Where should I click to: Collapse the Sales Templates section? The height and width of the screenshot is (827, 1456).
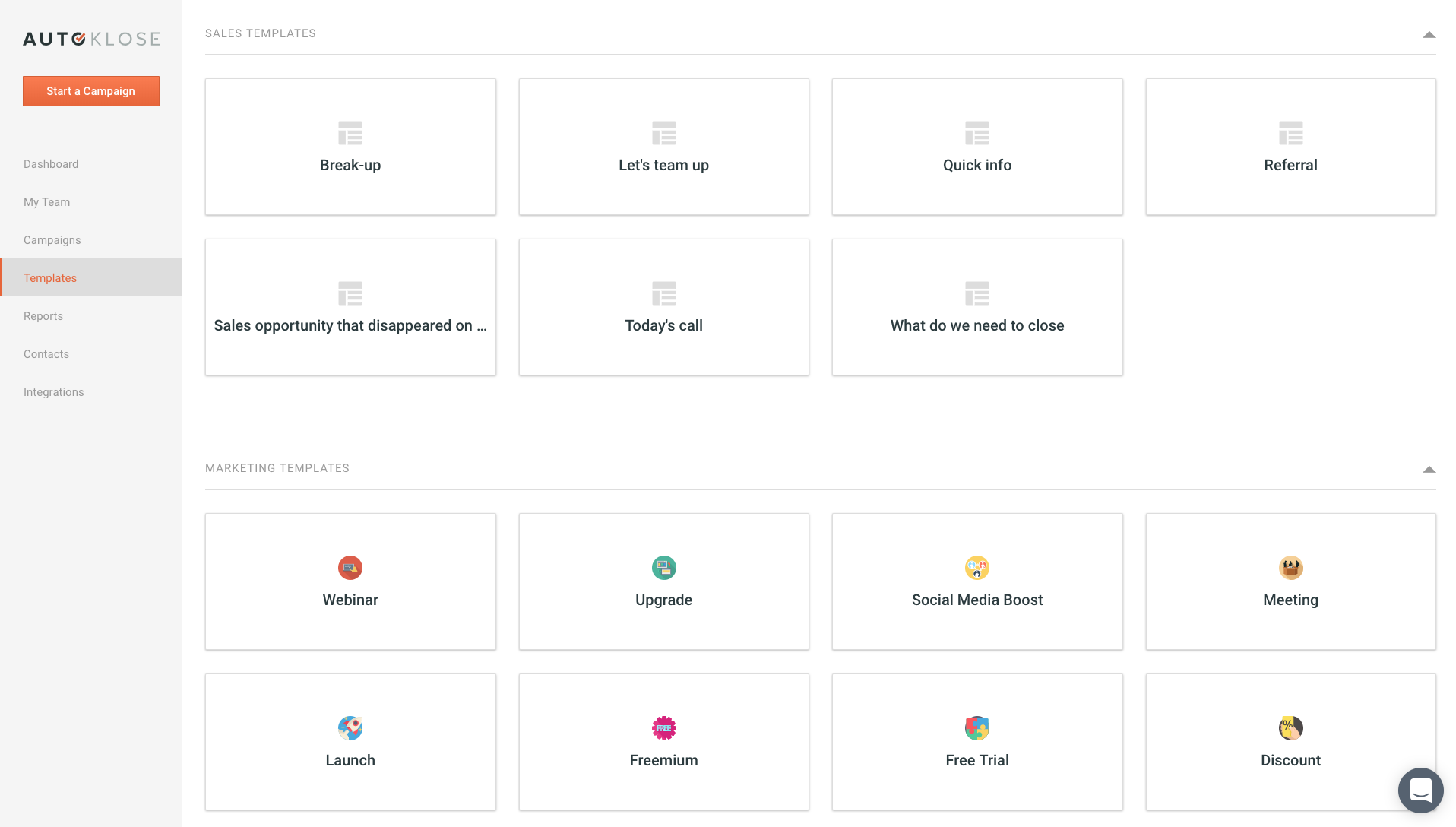click(x=1429, y=35)
